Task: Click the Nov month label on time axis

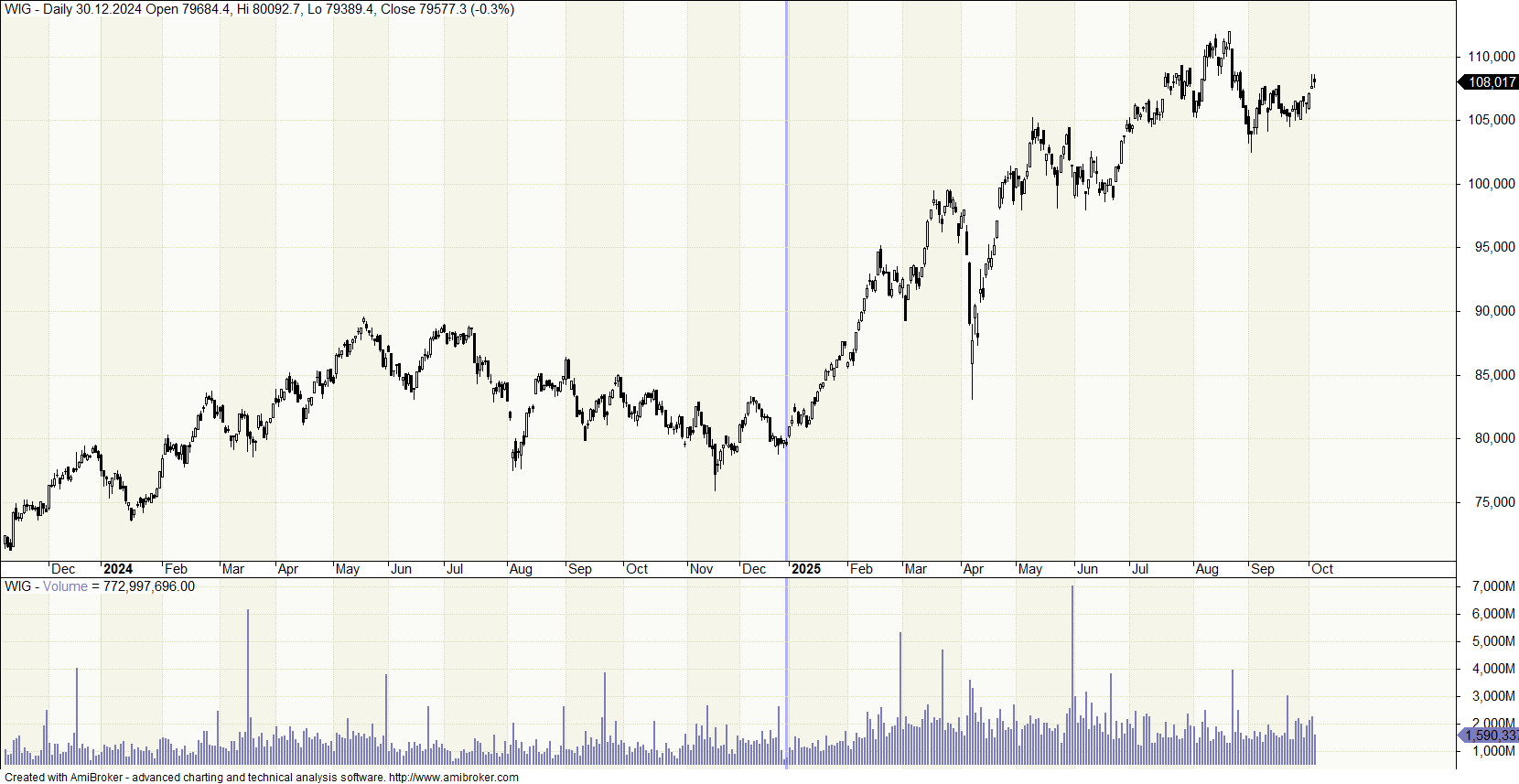Action: pyautogui.click(x=701, y=569)
